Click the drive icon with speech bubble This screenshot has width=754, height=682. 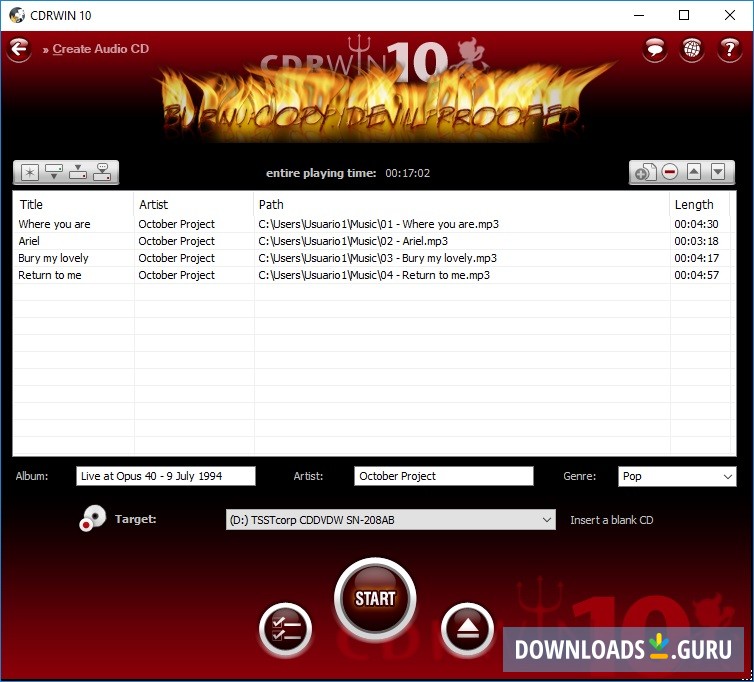point(102,172)
